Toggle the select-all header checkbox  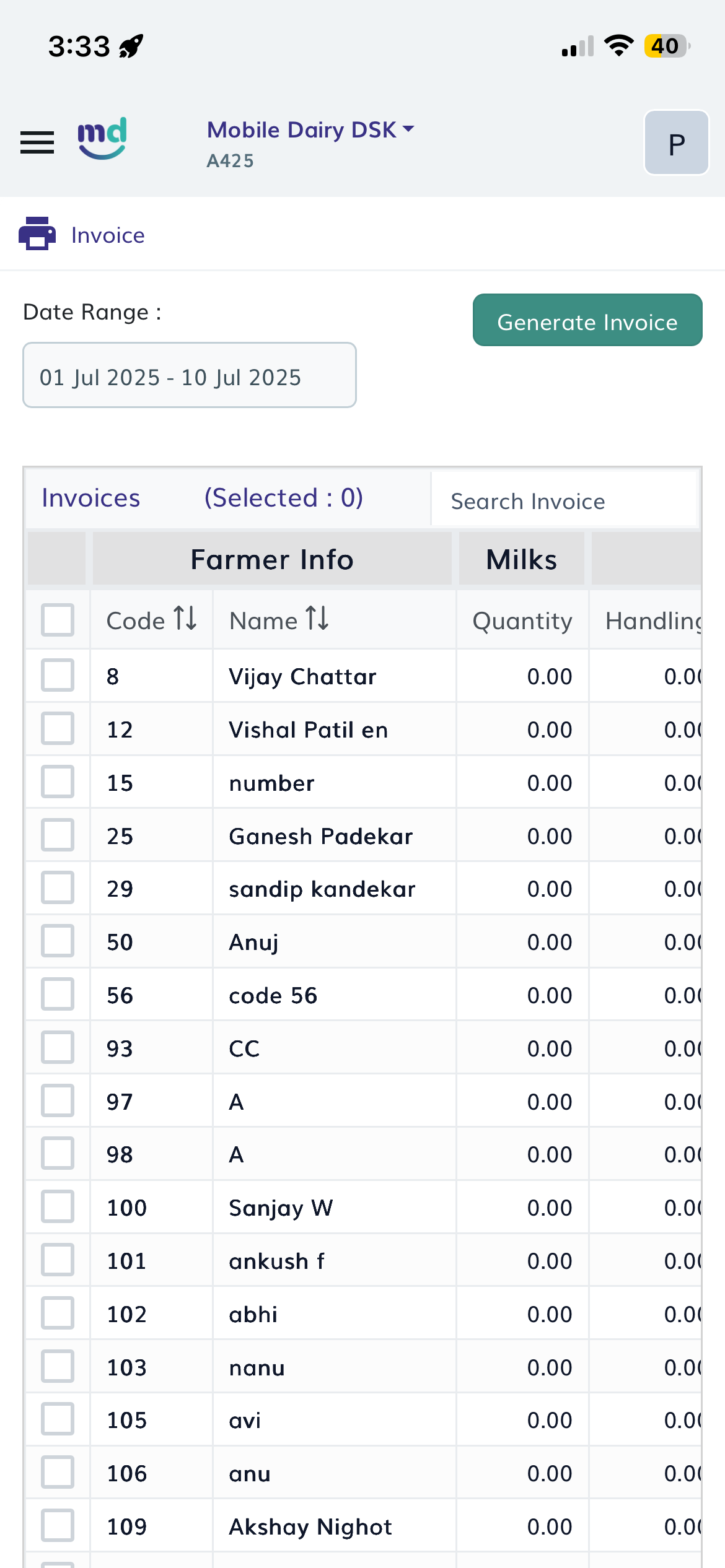click(x=58, y=620)
